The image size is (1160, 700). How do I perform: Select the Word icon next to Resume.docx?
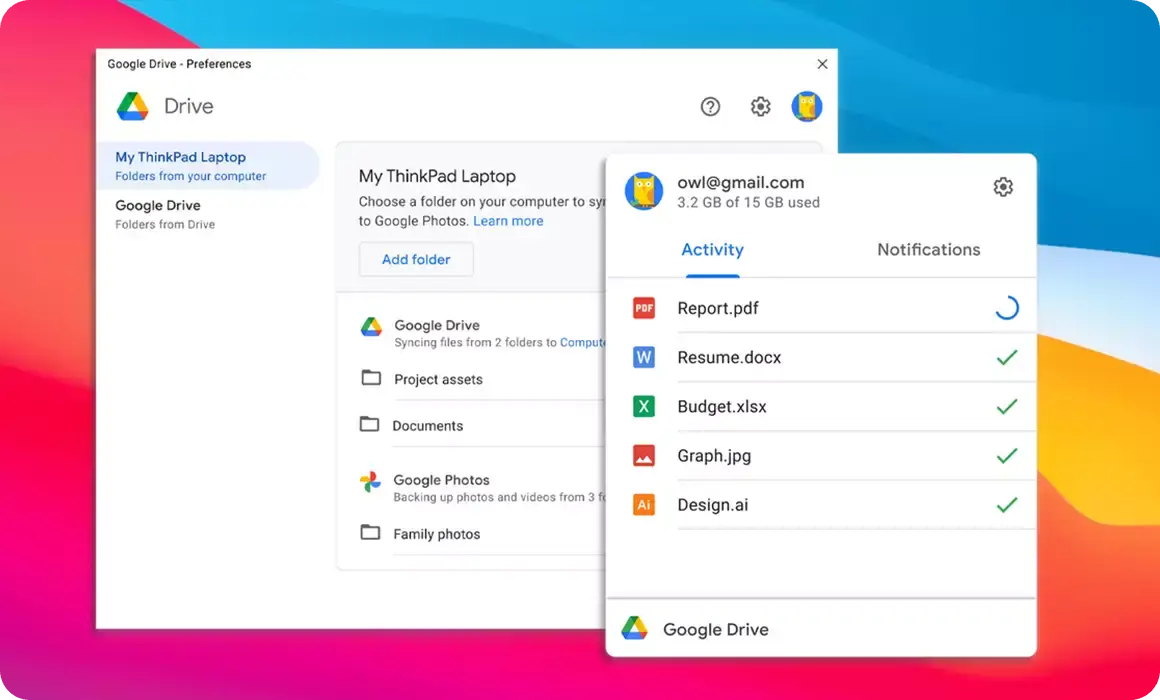[643, 357]
